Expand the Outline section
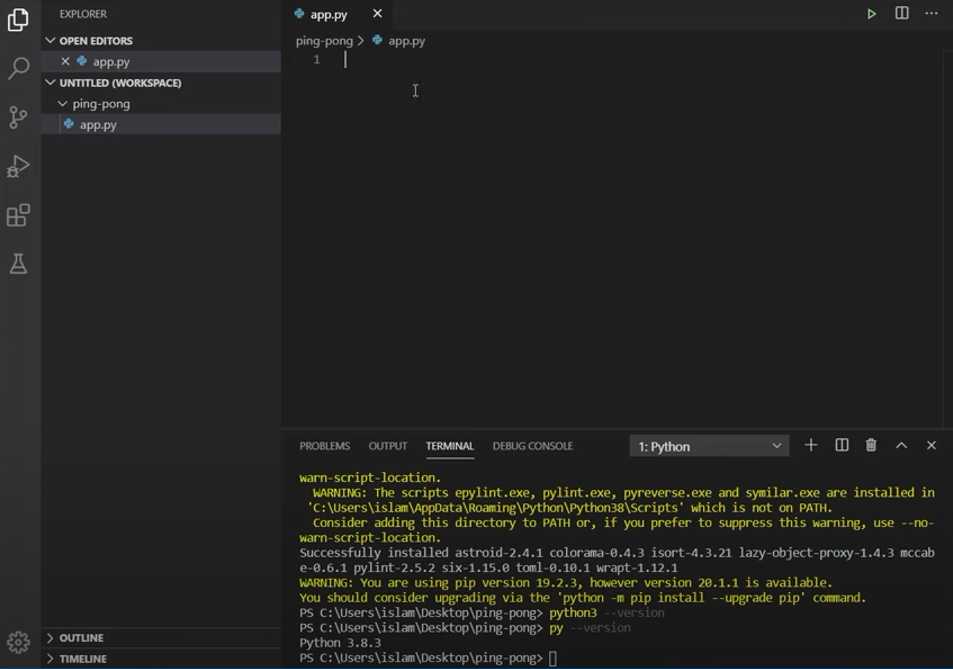Screen dimensions: 953x669 pos(50,638)
